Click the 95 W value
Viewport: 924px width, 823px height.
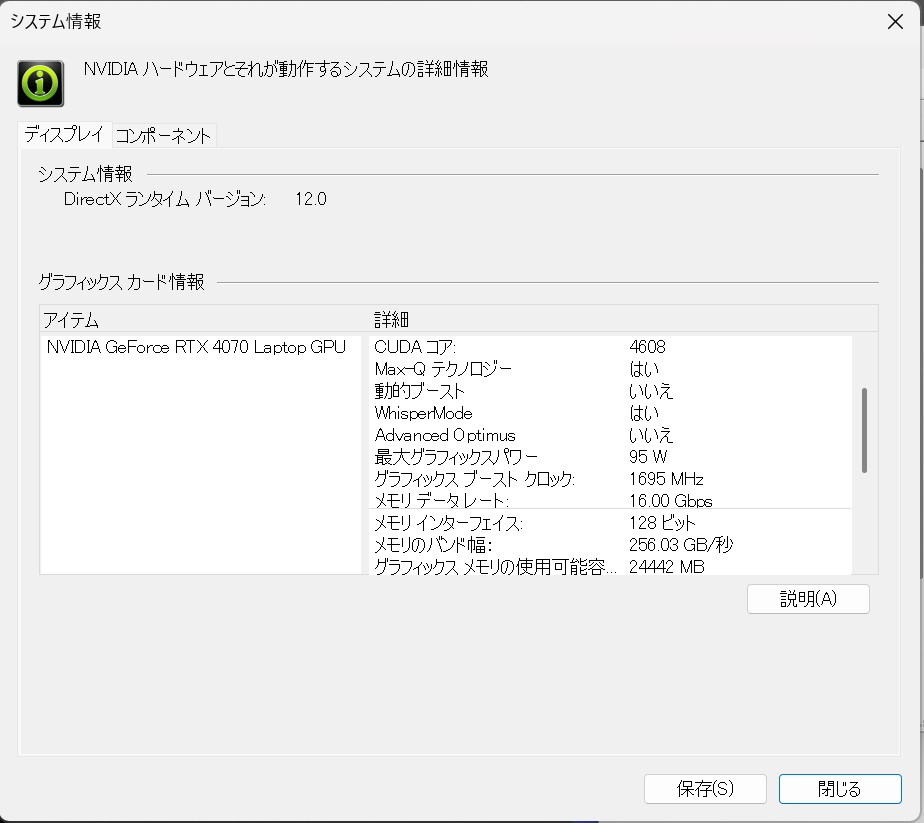(x=648, y=457)
